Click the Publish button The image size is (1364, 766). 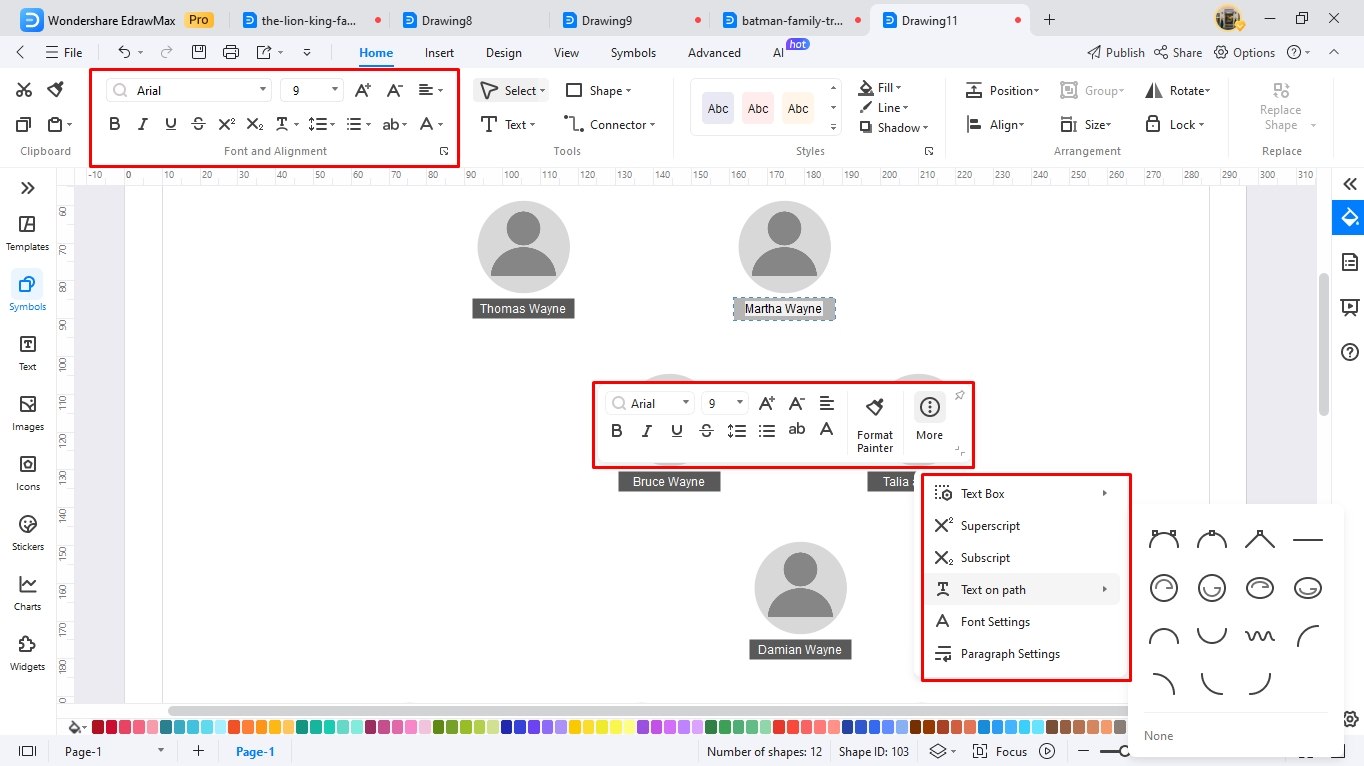point(1115,53)
